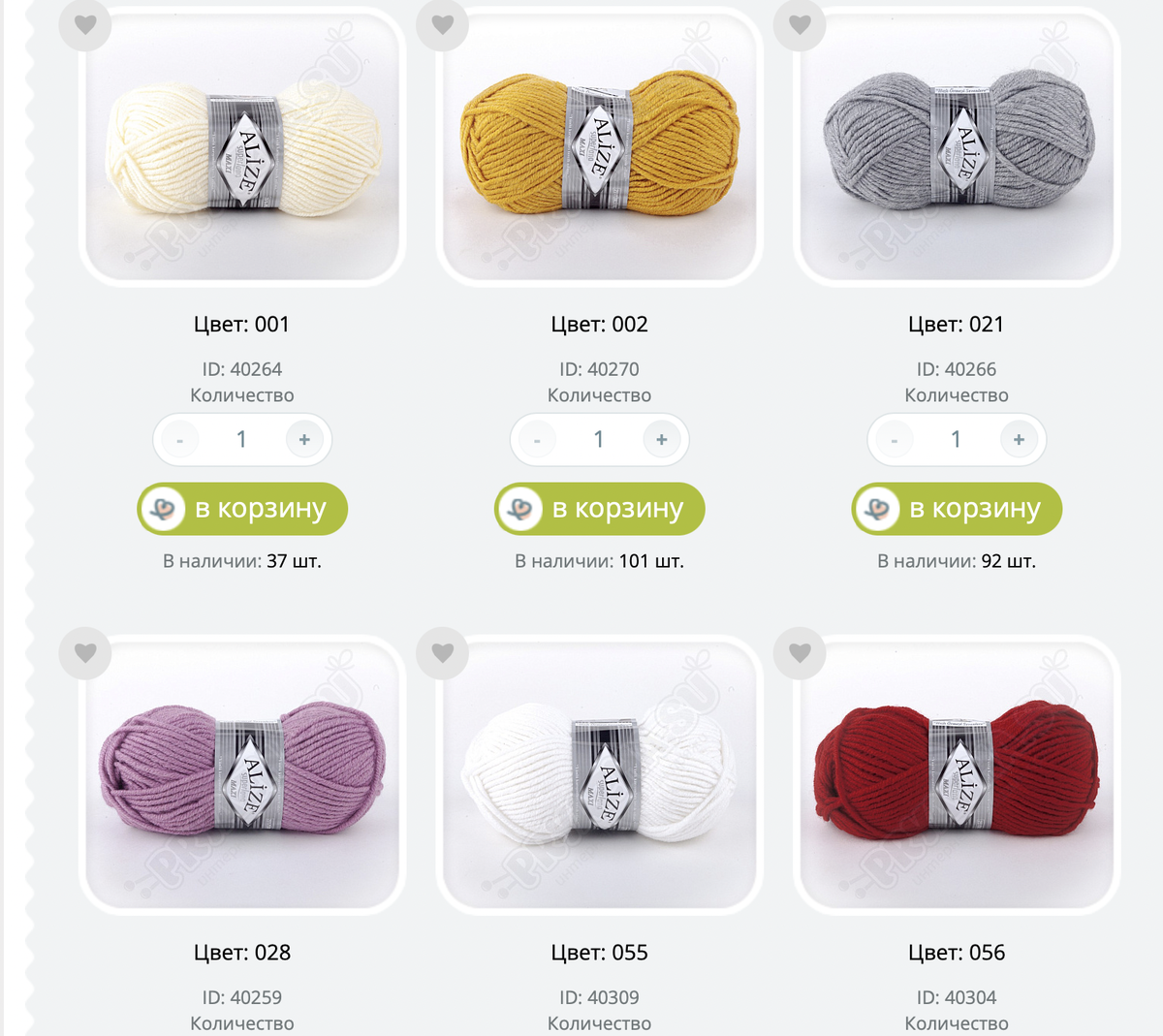1163x1036 pixels.
Task: Open the red yarn 056 thumbnail
Action: pos(957,773)
